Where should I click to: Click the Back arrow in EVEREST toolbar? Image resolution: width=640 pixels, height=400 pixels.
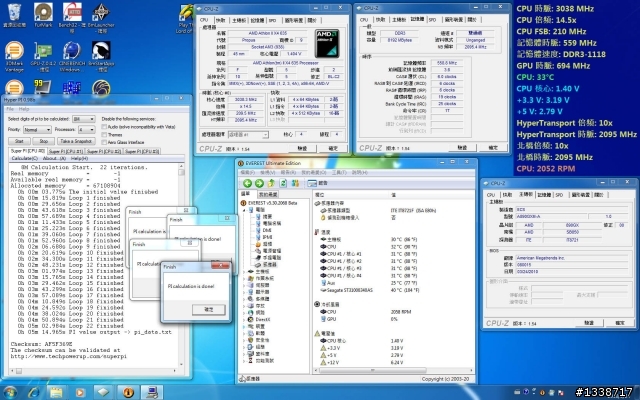[247, 183]
